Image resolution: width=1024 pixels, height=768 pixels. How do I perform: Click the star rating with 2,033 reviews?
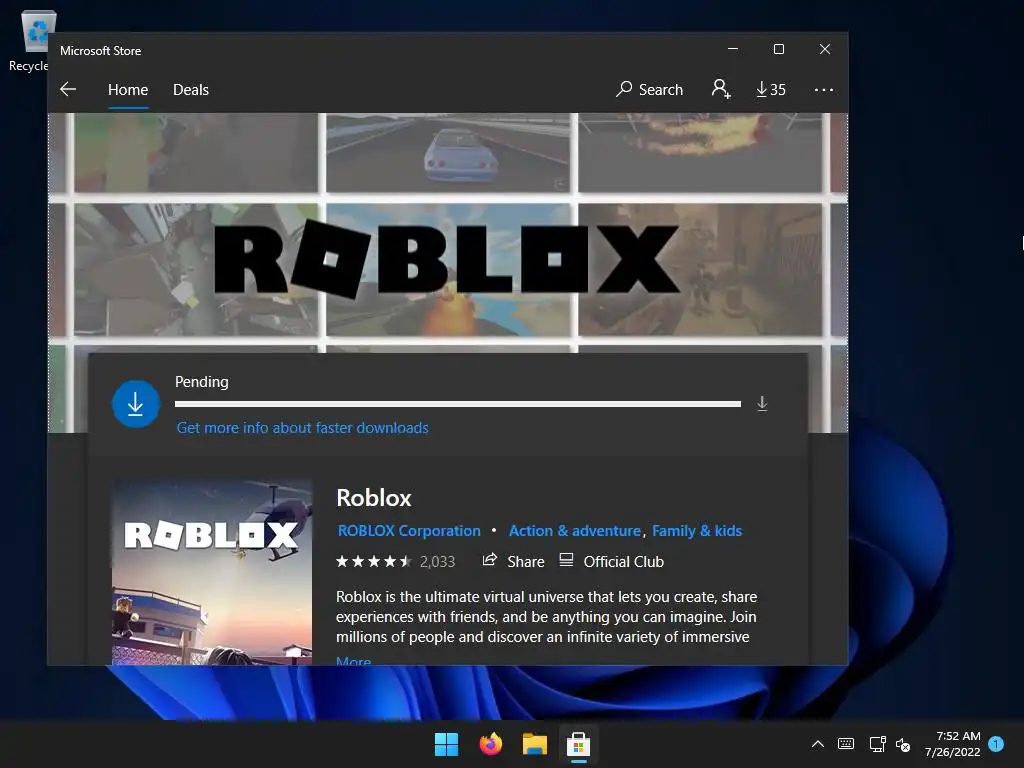point(395,562)
